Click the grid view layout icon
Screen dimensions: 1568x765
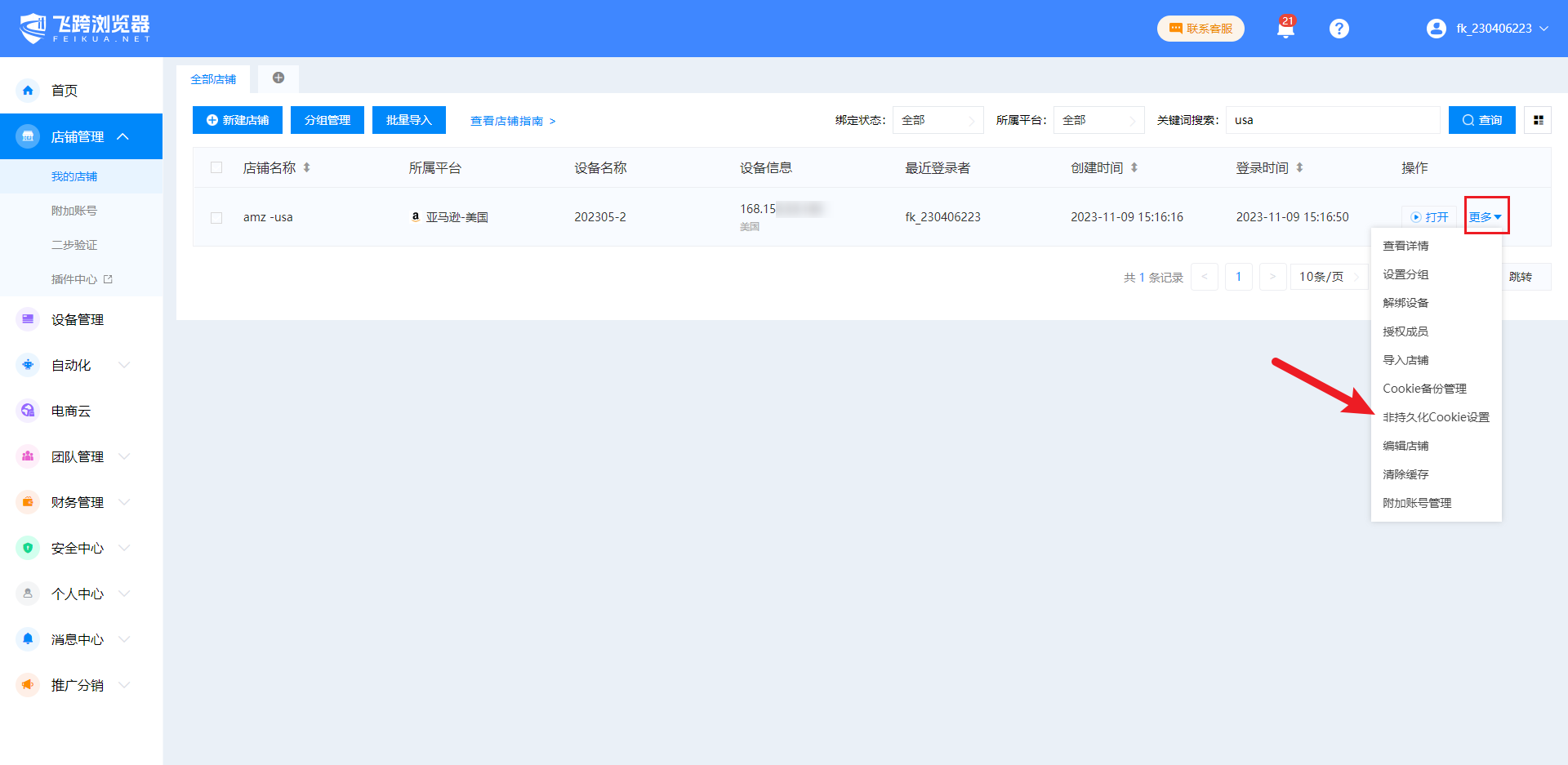[1538, 120]
